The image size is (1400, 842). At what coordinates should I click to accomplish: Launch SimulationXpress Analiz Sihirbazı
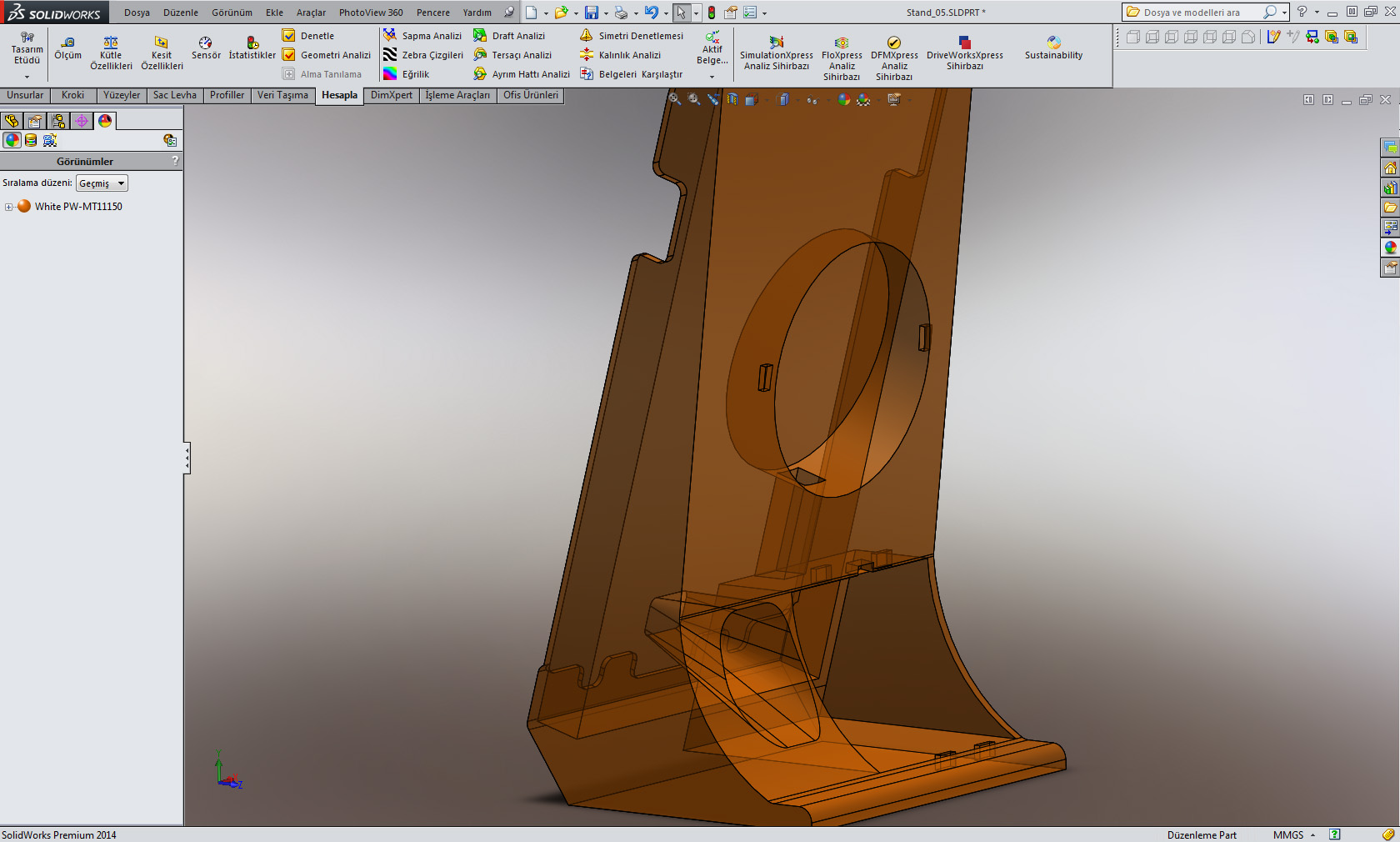(777, 54)
